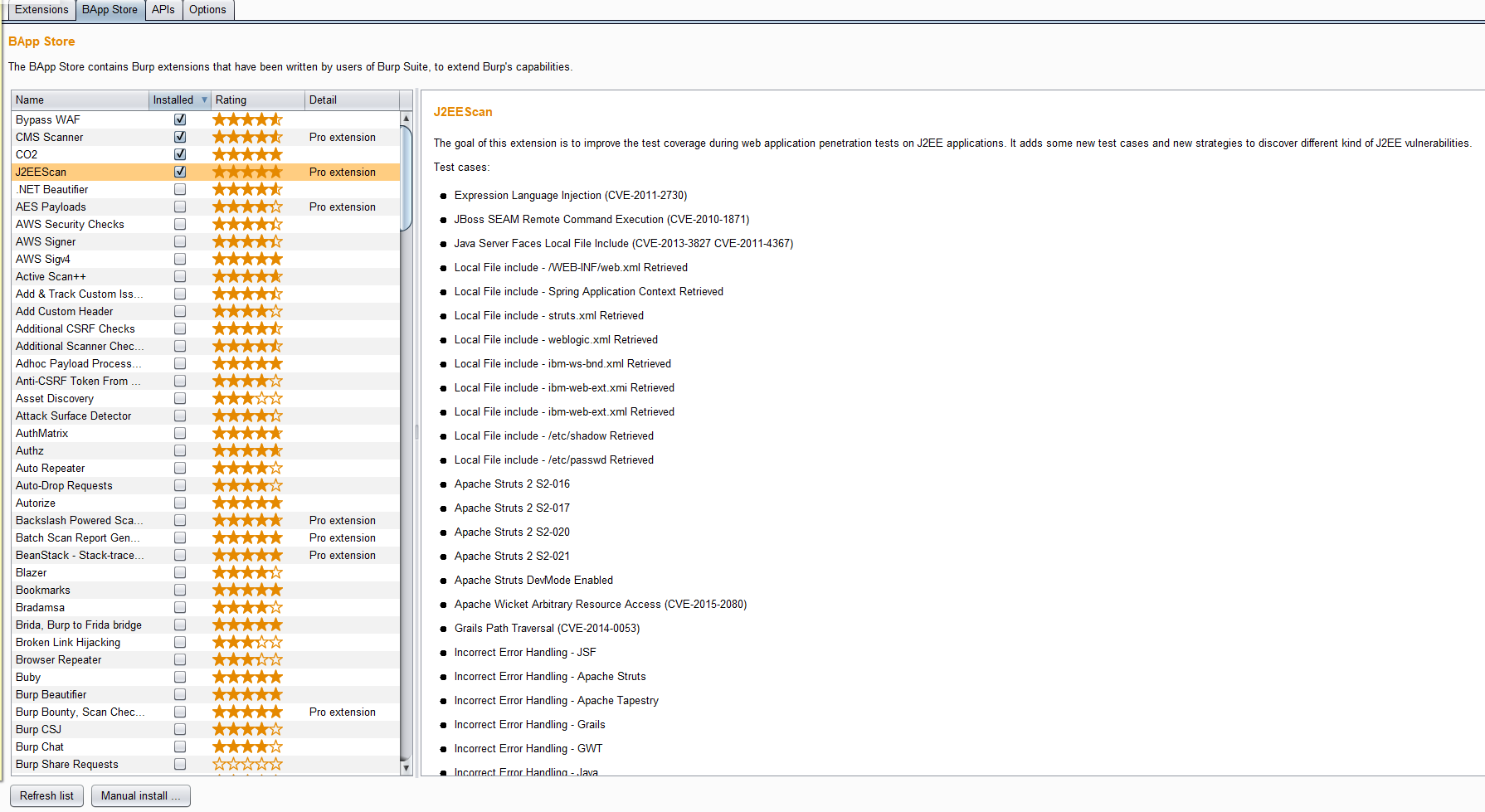The image size is (1485, 812).
Task: Select the BApp Store tab
Action: (x=110, y=10)
